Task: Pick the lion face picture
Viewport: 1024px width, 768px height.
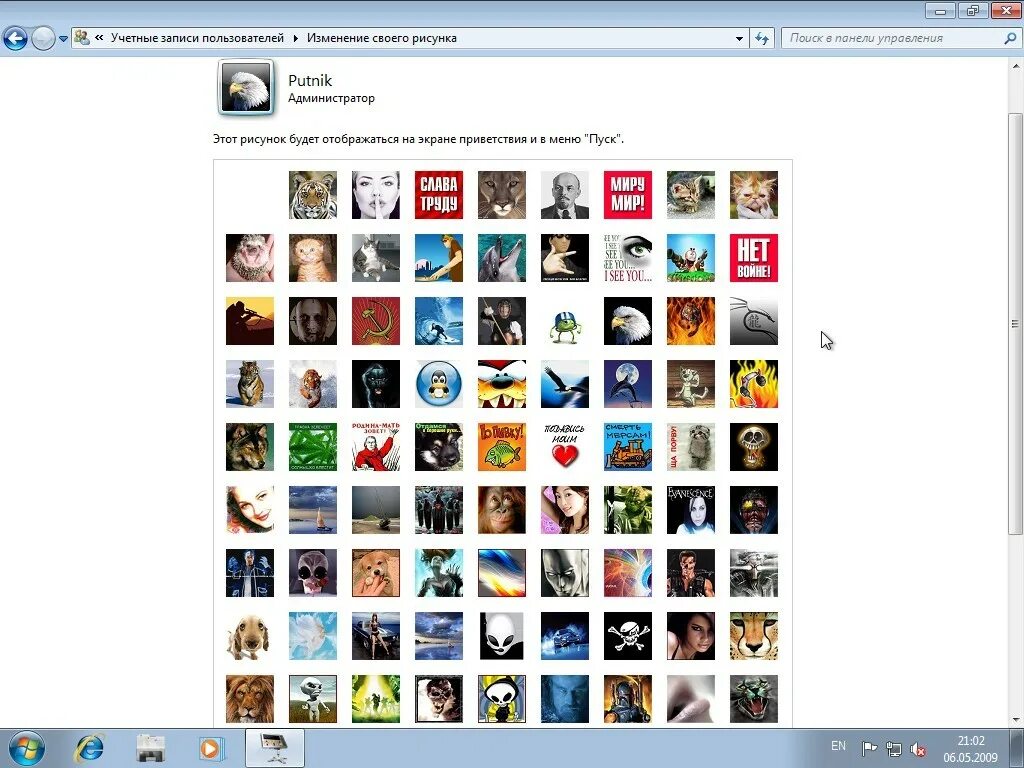Action: coord(250,699)
